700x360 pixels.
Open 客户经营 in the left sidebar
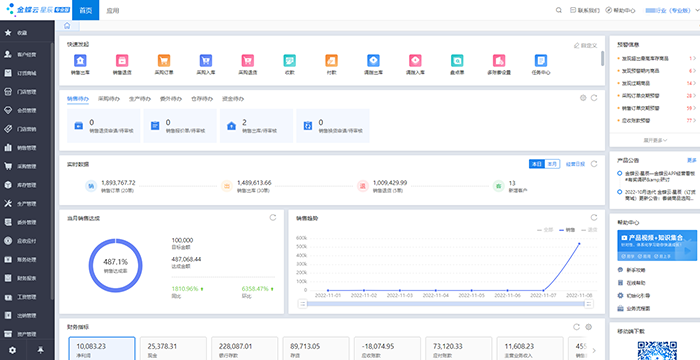point(27,54)
